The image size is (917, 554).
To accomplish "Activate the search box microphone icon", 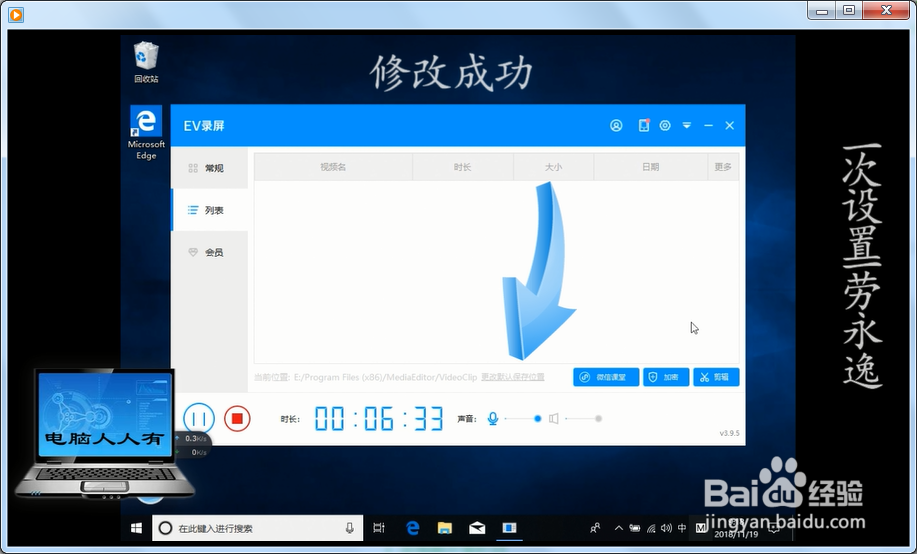I will [x=349, y=528].
